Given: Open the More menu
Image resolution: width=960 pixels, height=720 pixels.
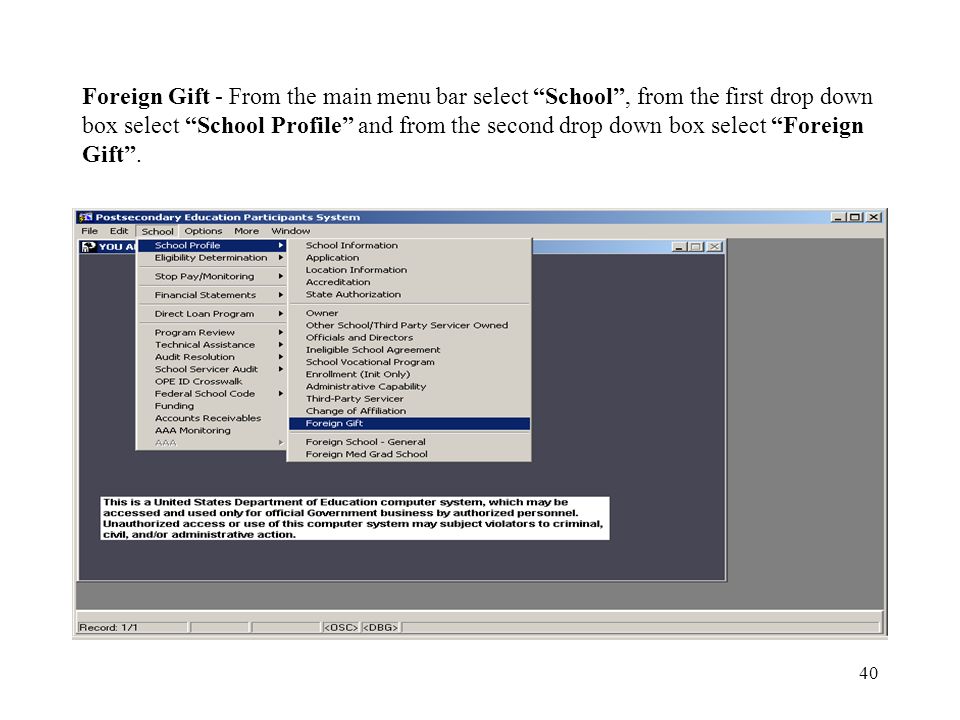Looking at the screenshot, I should (x=246, y=231).
